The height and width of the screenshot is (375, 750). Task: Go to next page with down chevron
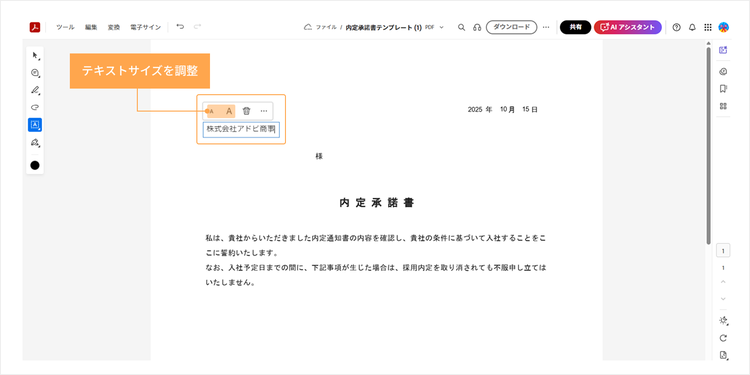point(723,299)
